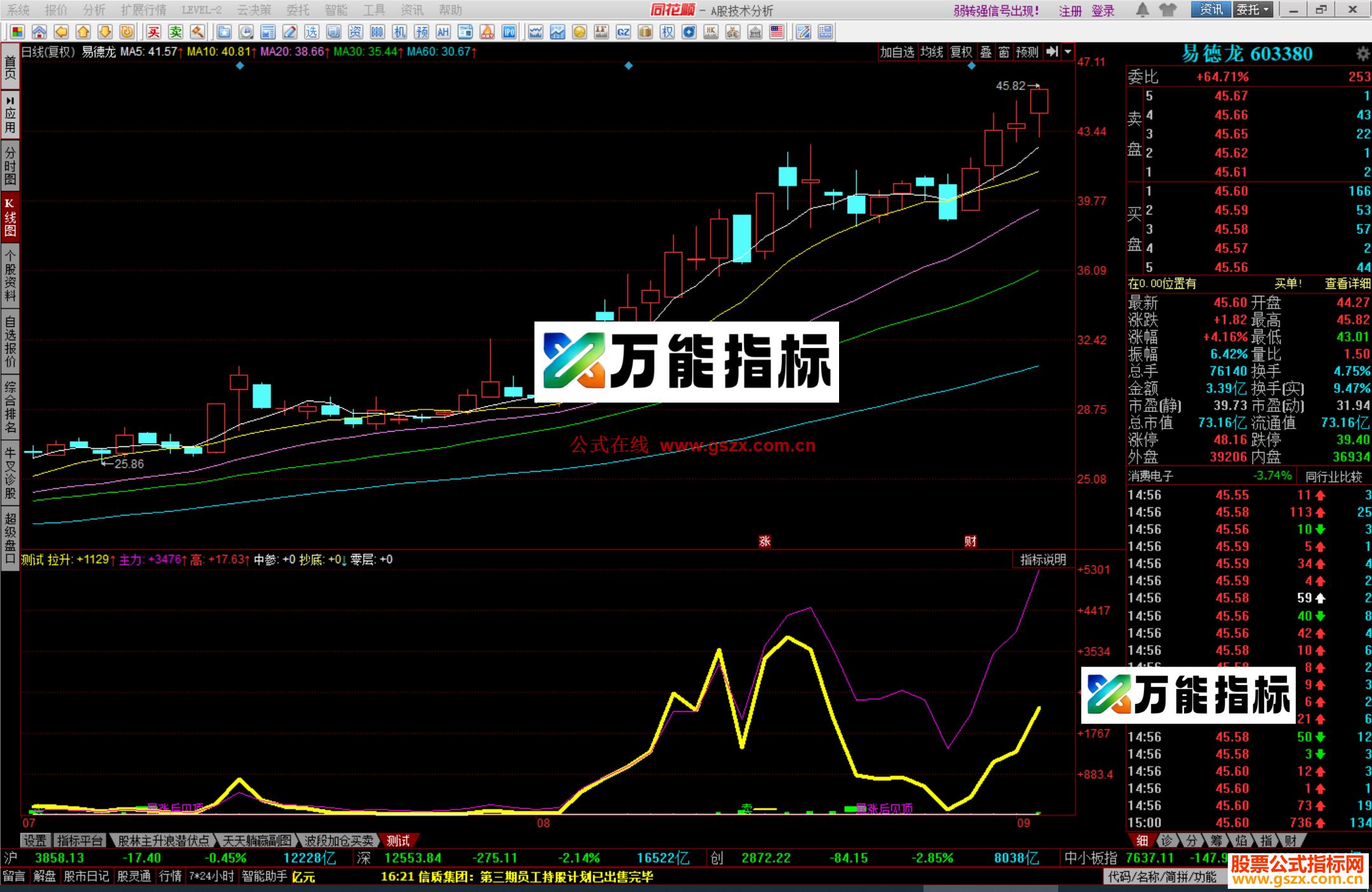1372x892 pixels.
Task: Click the BBD fund flow toolbar icon
Action: (377, 32)
